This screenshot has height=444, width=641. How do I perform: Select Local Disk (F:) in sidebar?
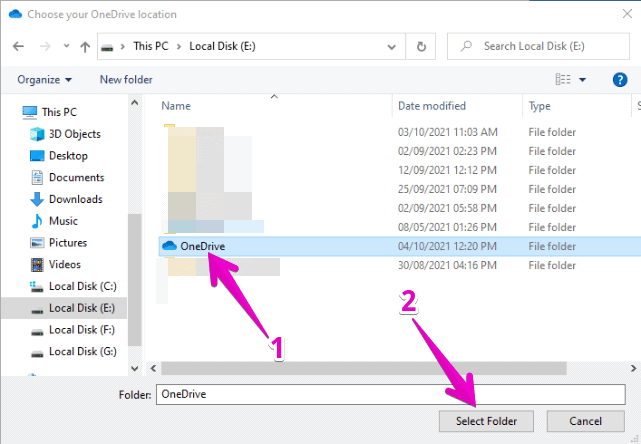[82, 330]
